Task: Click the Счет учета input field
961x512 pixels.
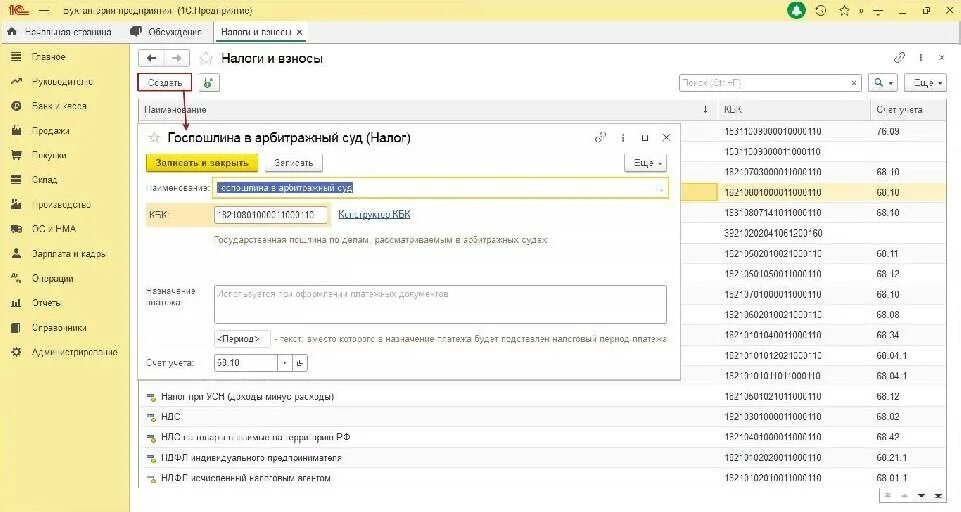Action: pyautogui.click(x=246, y=363)
